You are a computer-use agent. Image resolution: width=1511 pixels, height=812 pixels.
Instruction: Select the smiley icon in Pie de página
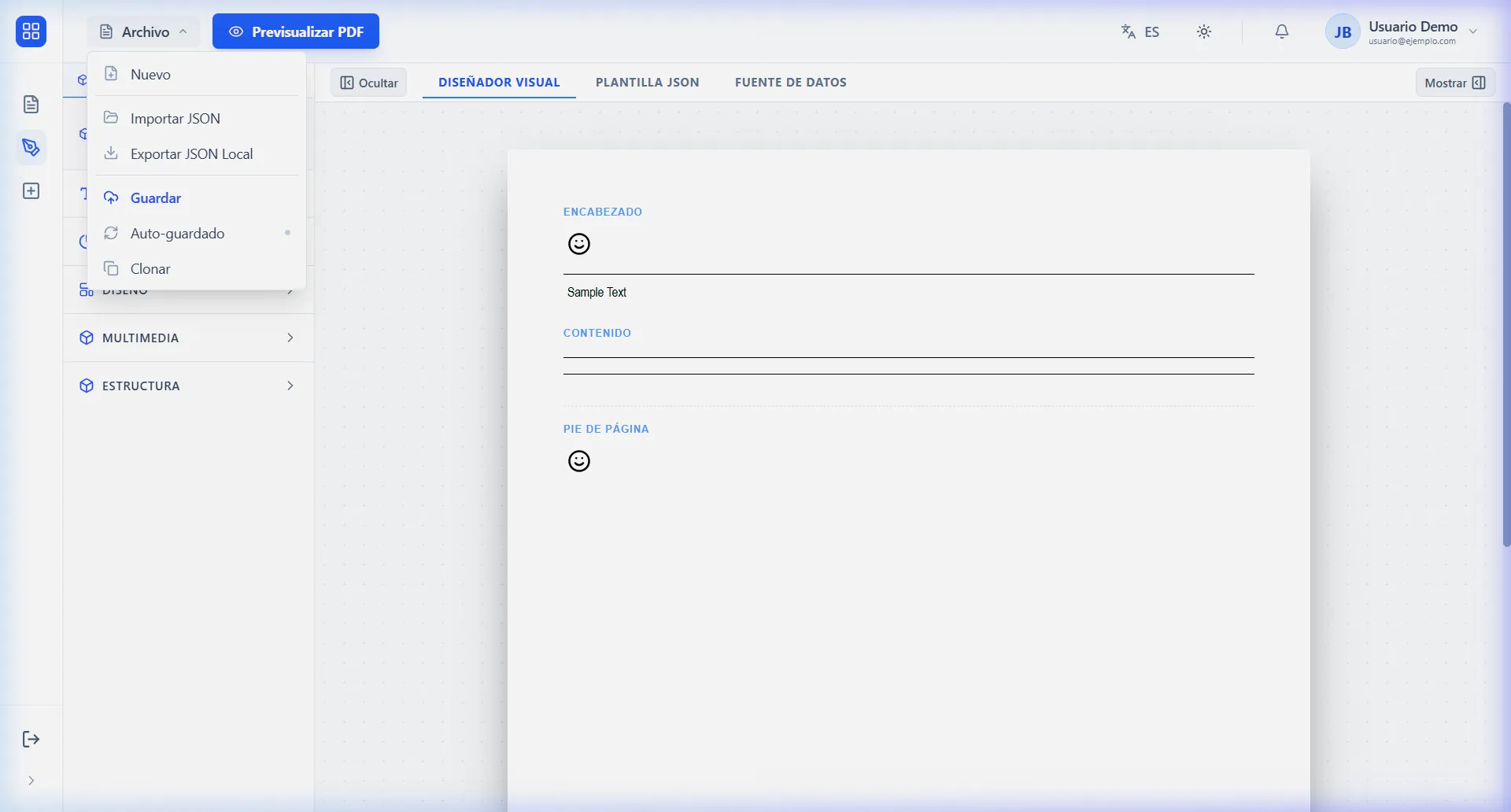pos(579,461)
